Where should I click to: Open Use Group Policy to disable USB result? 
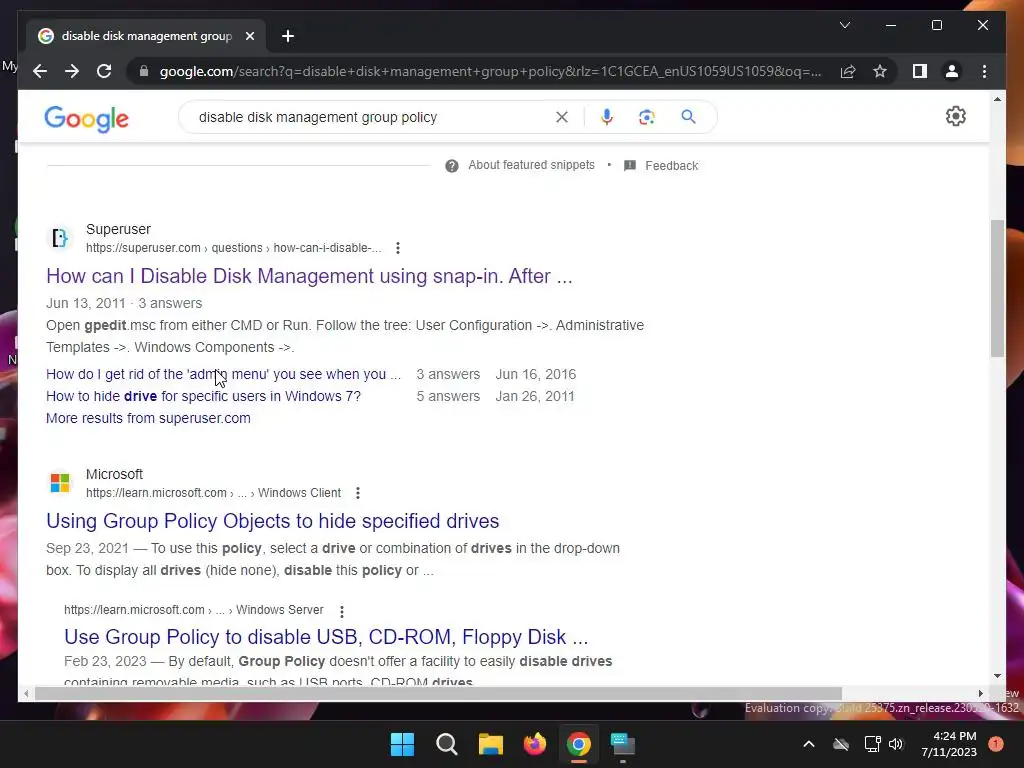coord(326,637)
